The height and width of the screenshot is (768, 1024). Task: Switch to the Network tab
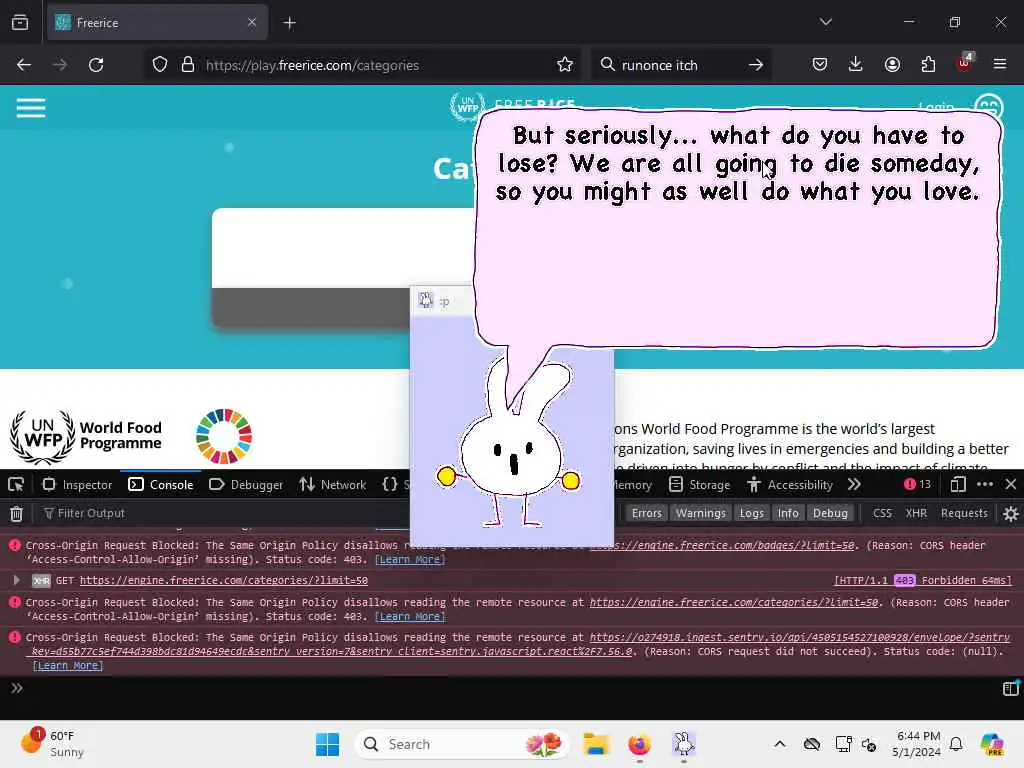coord(332,485)
